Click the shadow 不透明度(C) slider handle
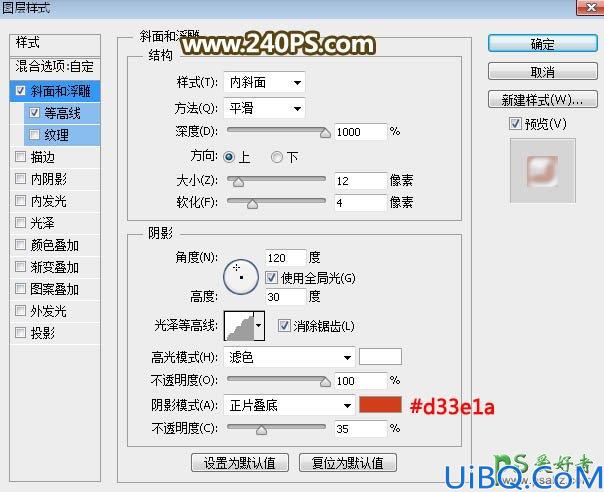604x492 pixels. tap(261, 430)
